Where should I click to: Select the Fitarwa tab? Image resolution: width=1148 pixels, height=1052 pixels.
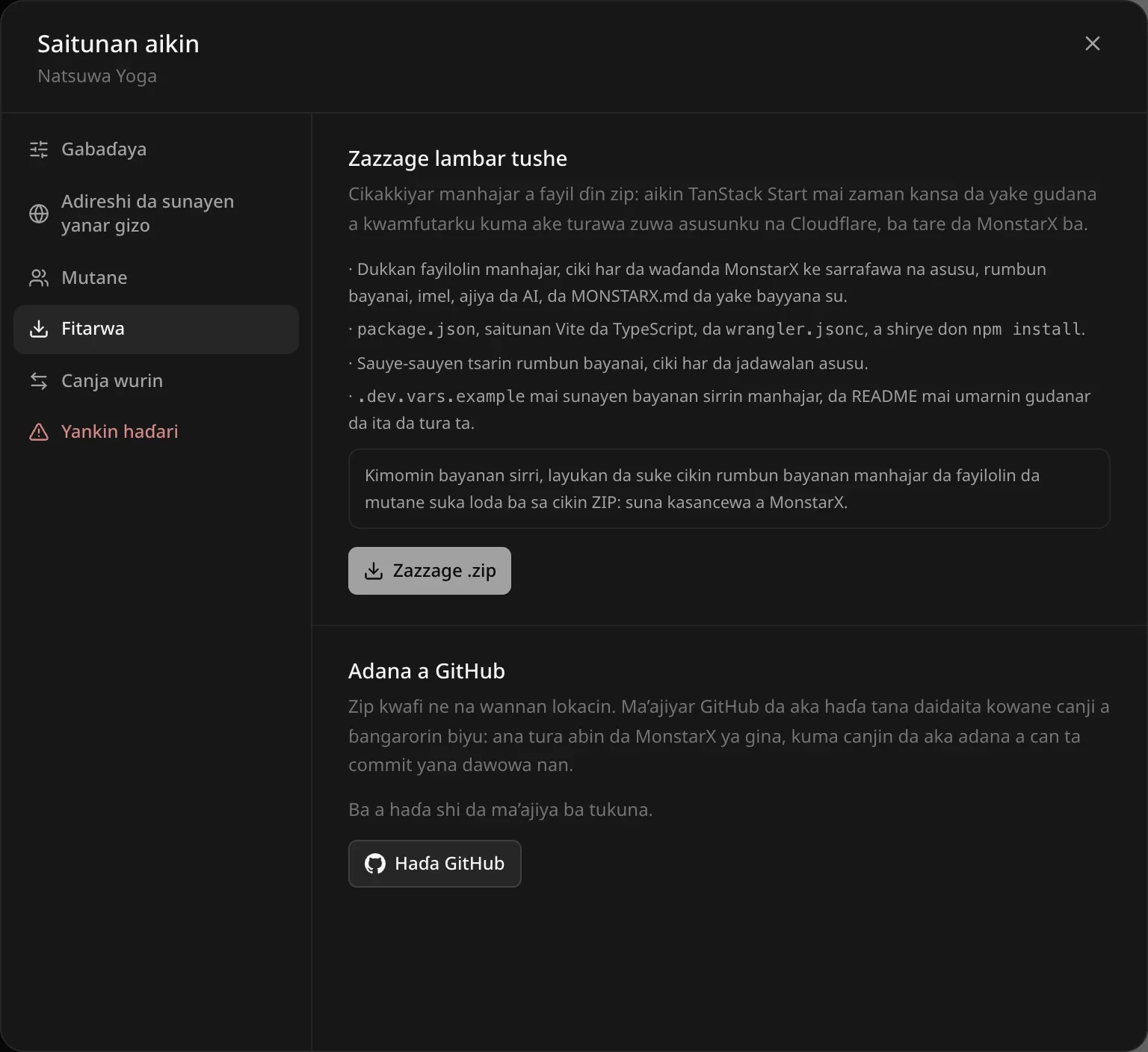click(x=156, y=329)
